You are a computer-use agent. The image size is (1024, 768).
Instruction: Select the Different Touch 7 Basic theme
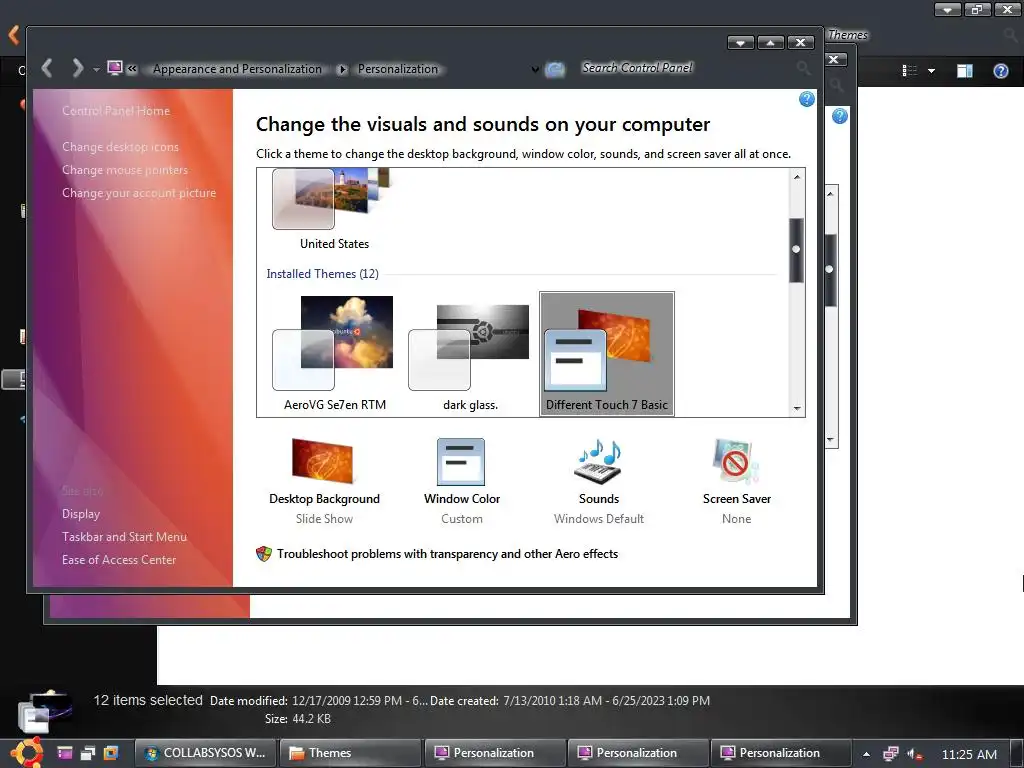tap(607, 353)
